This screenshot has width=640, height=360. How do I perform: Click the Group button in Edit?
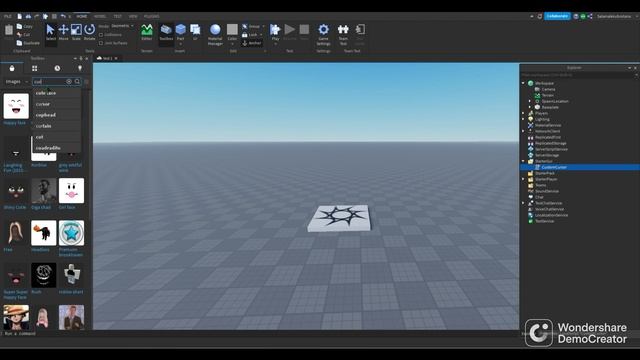pyautogui.click(x=251, y=26)
